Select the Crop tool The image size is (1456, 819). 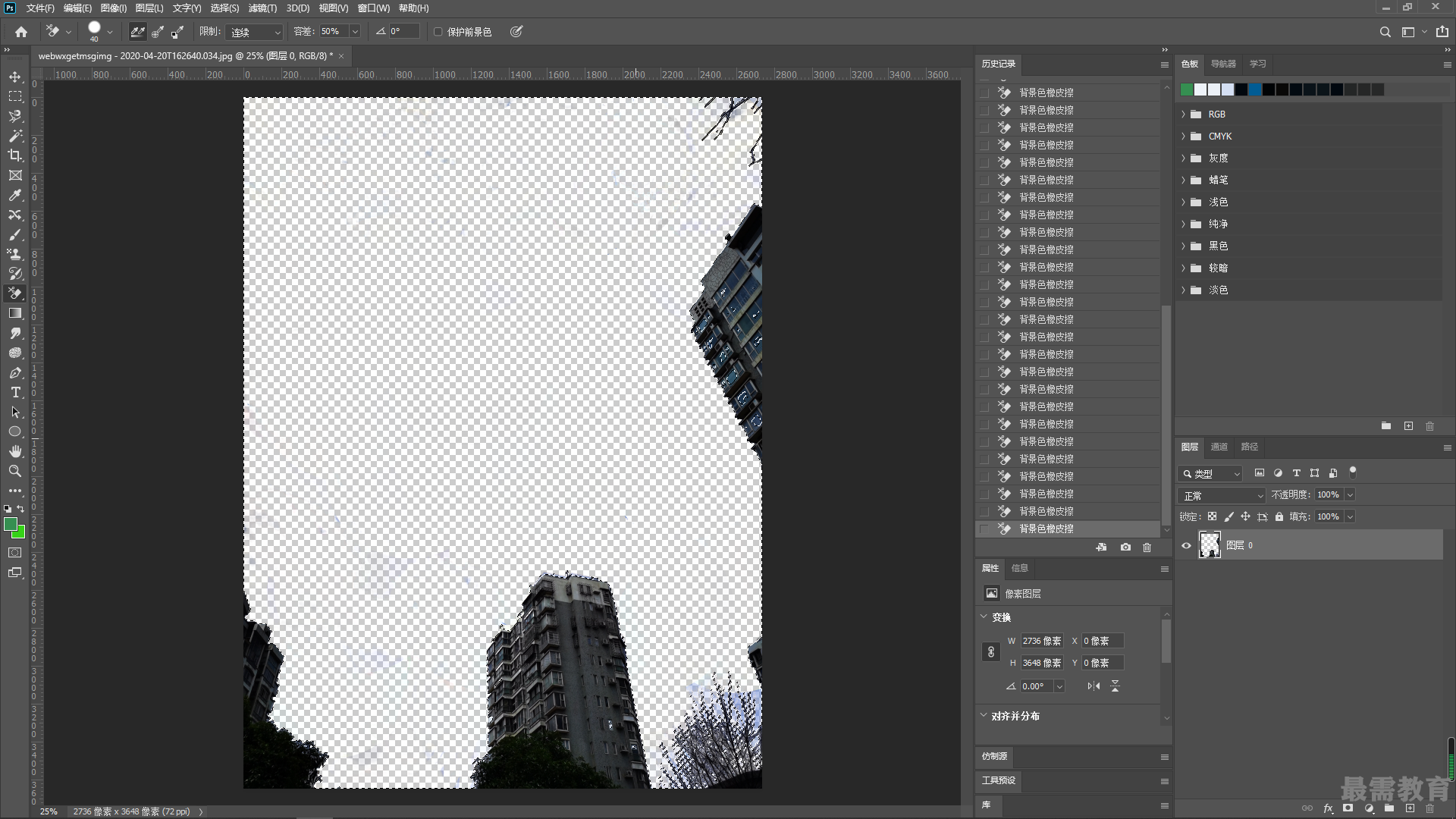[x=15, y=155]
